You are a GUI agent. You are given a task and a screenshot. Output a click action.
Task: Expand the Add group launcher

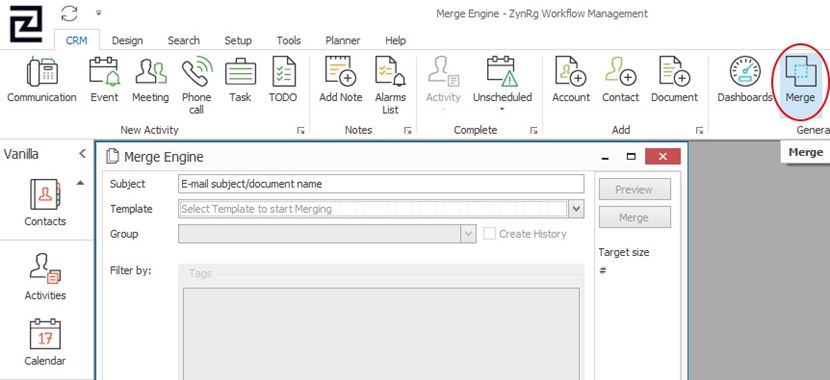700,130
